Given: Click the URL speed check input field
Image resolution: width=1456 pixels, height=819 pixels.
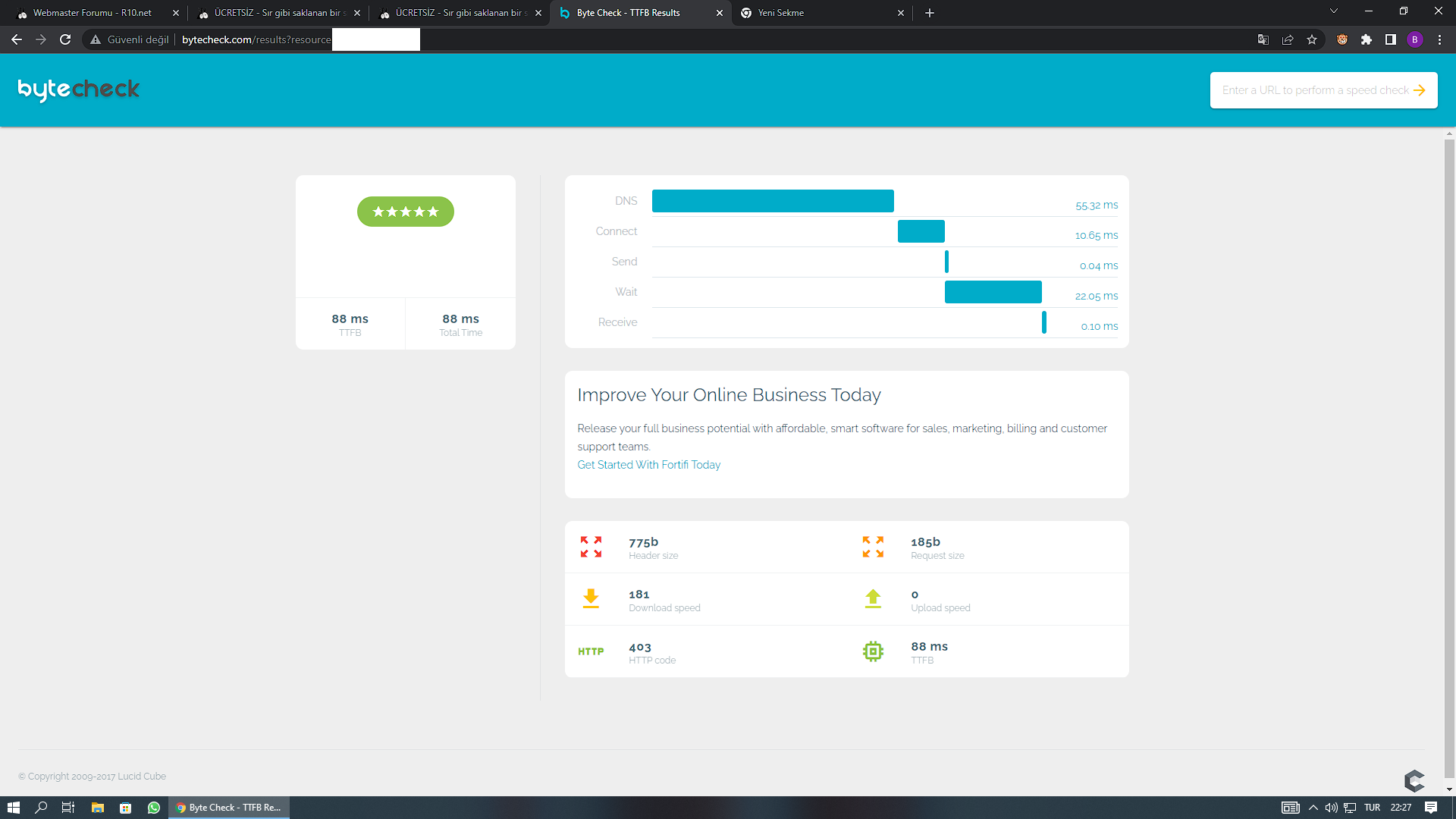Looking at the screenshot, I should point(1315,90).
